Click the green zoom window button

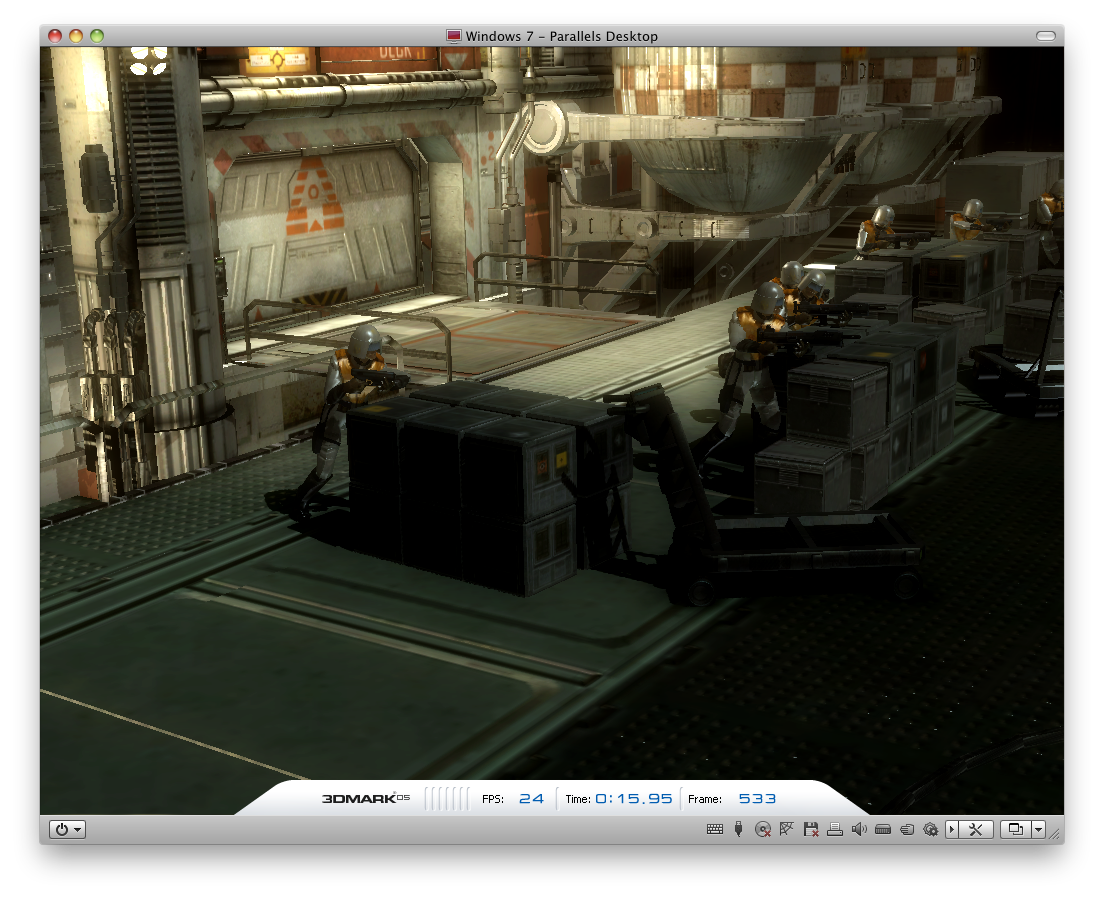click(97, 36)
